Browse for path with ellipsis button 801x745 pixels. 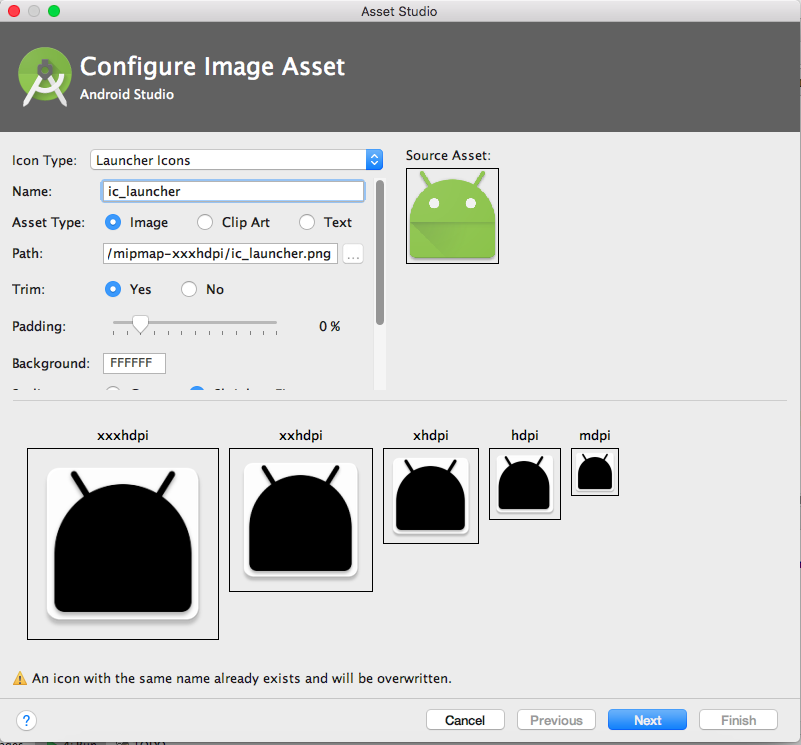[x=352, y=254]
